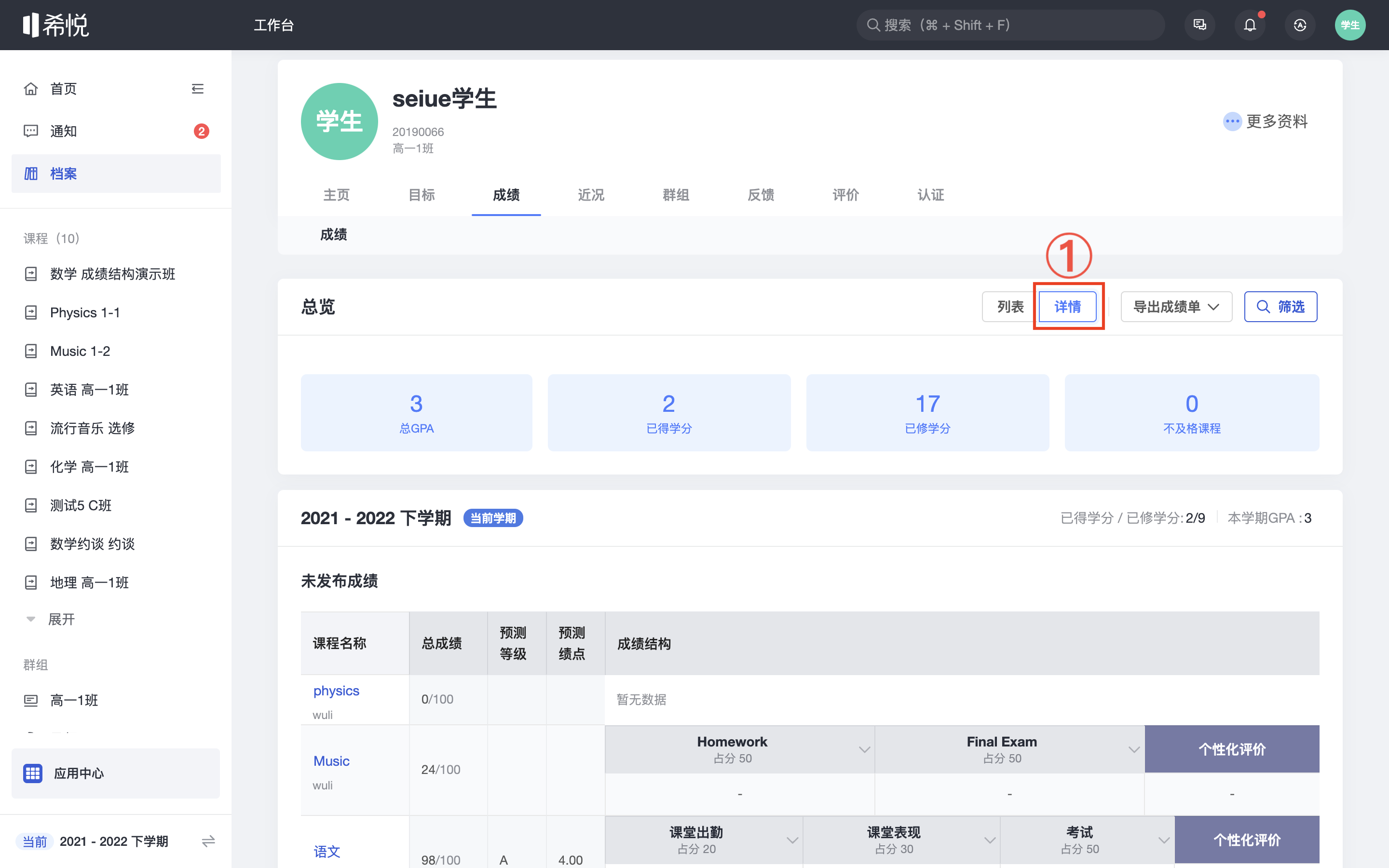
Task: Select the 成绩 tab
Action: (506, 195)
